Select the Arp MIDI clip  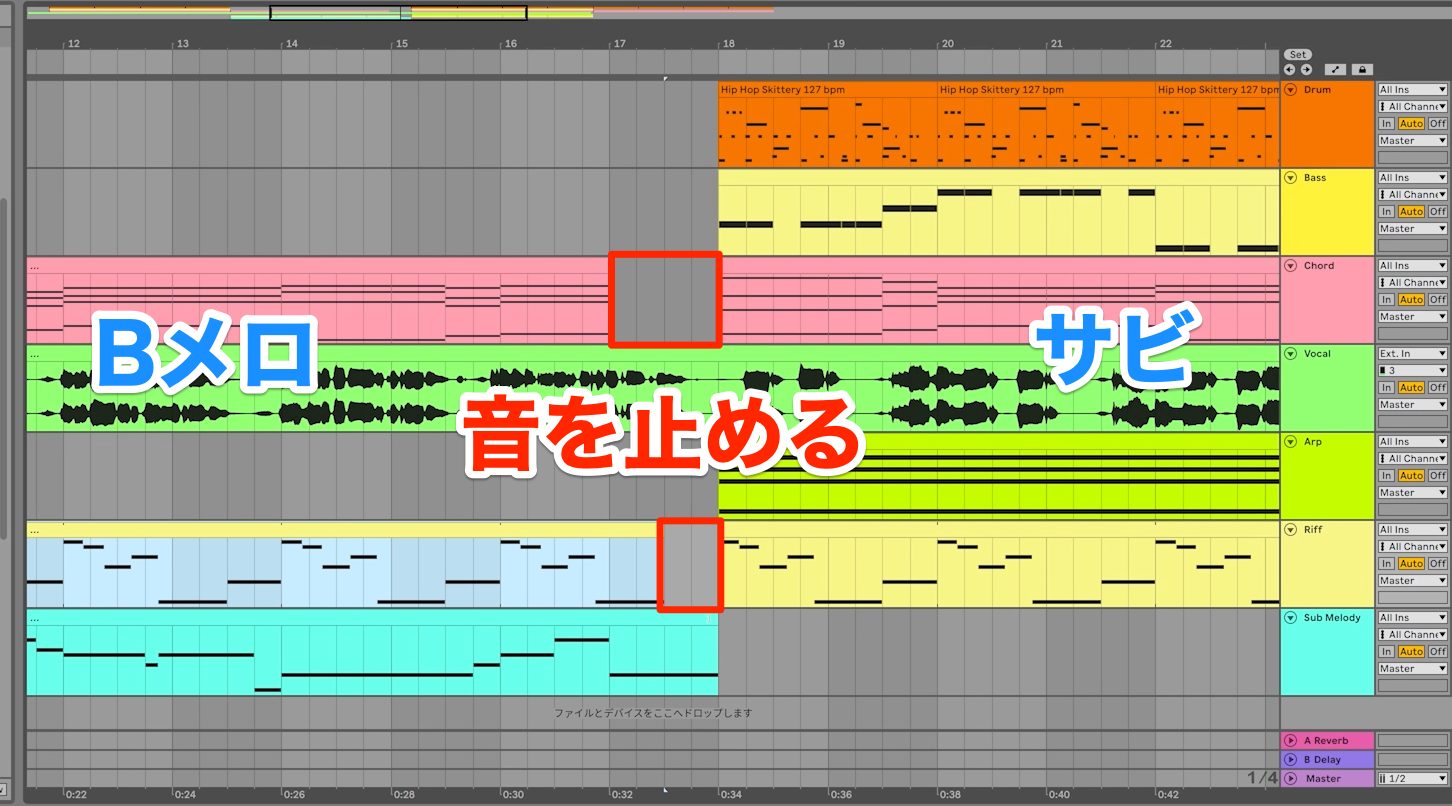click(x=998, y=476)
